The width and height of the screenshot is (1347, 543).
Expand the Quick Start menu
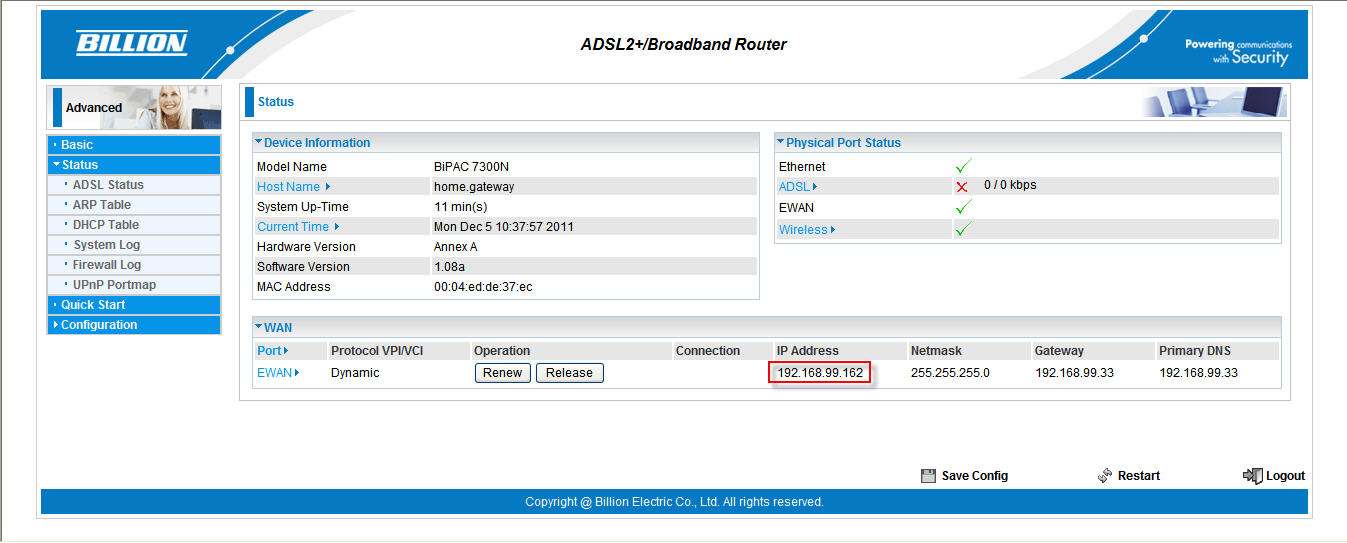134,305
